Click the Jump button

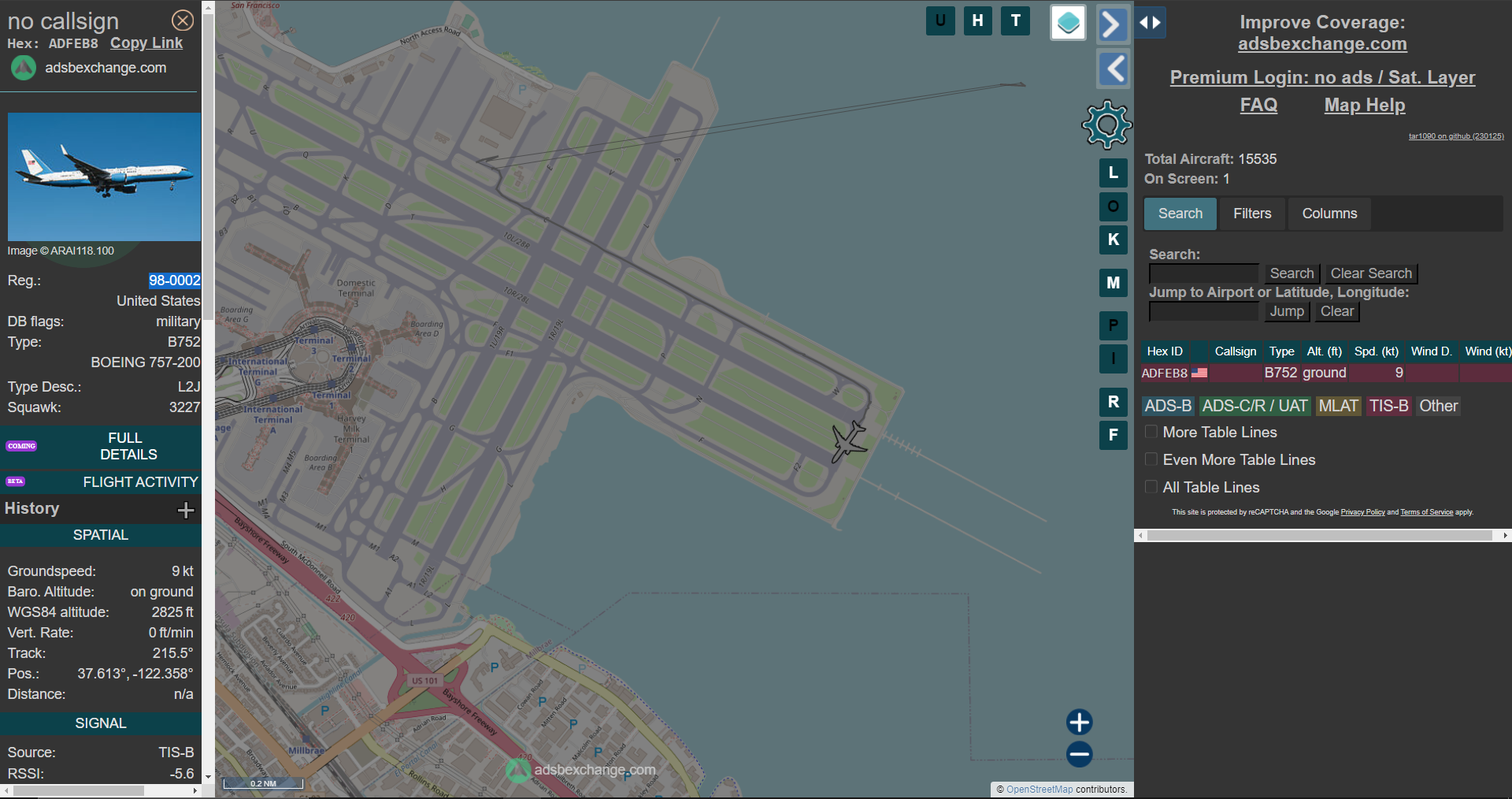pyautogui.click(x=1287, y=311)
